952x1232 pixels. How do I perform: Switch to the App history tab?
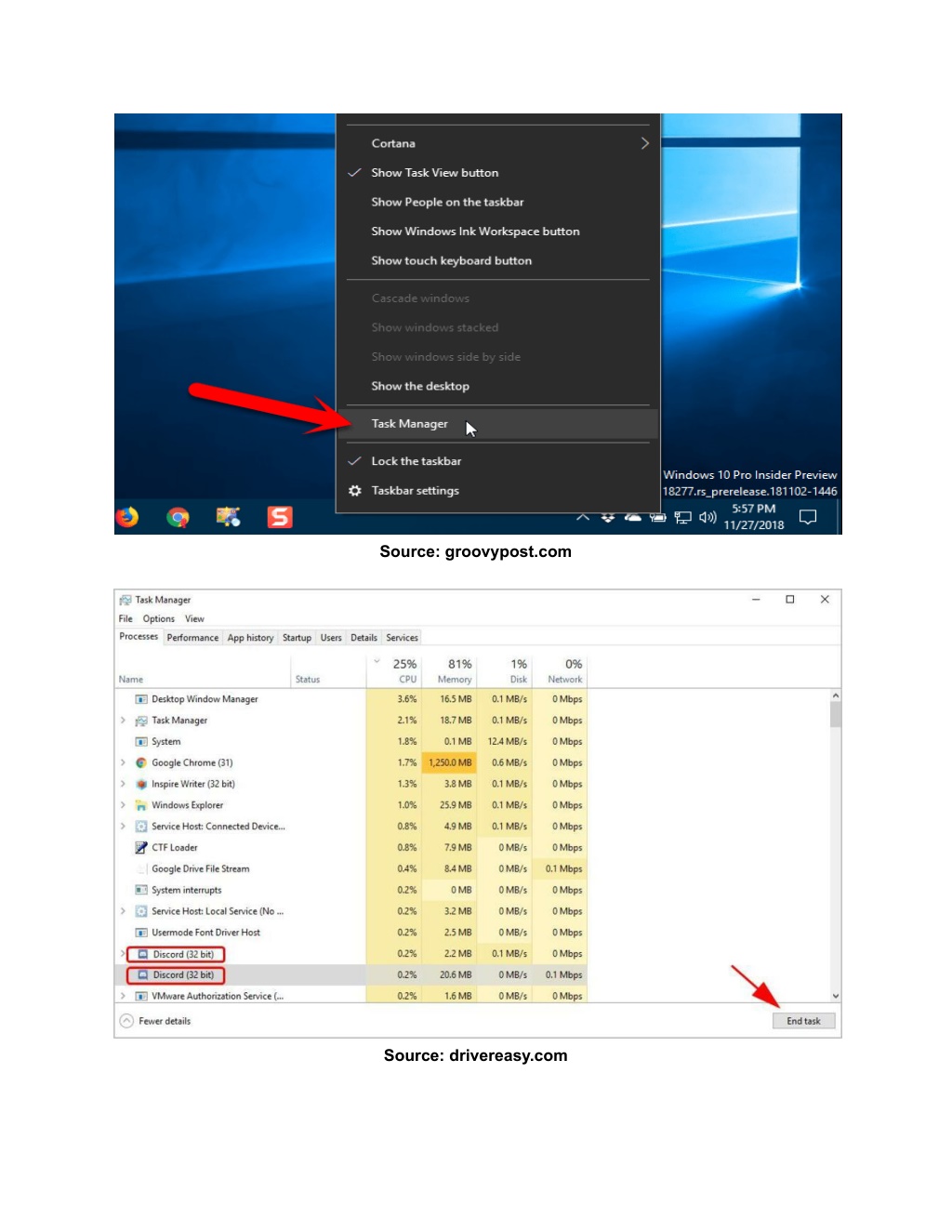250,638
